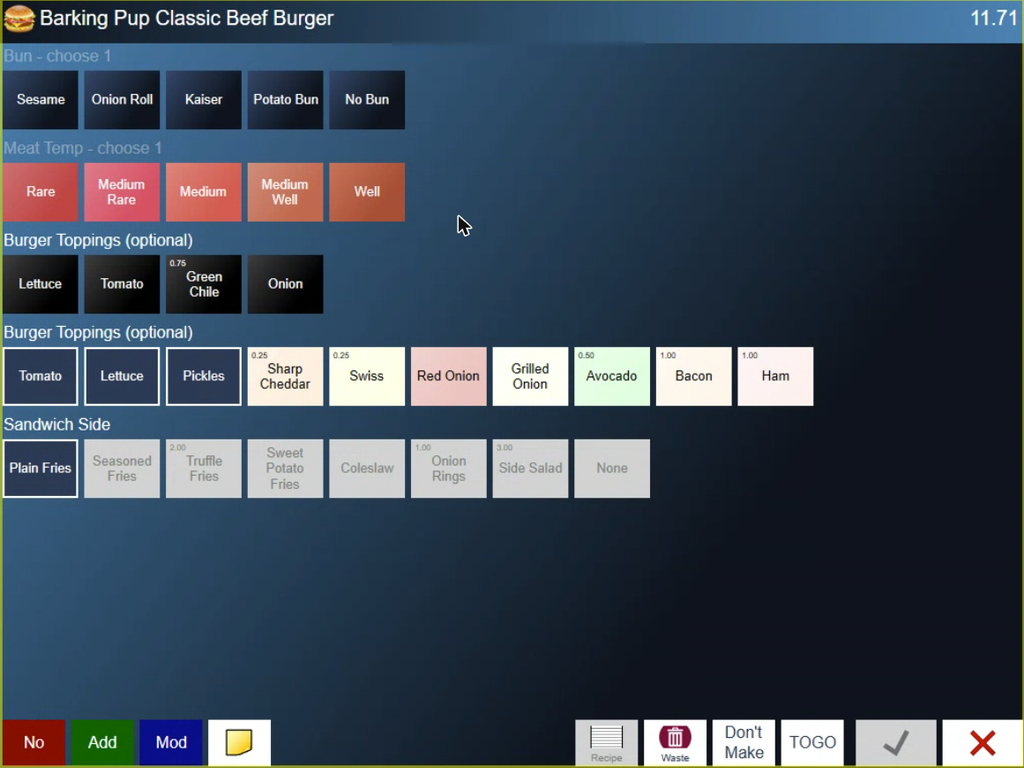Set meat temp to Medium Rare
The width and height of the screenshot is (1024, 768).
tap(122, 192)
